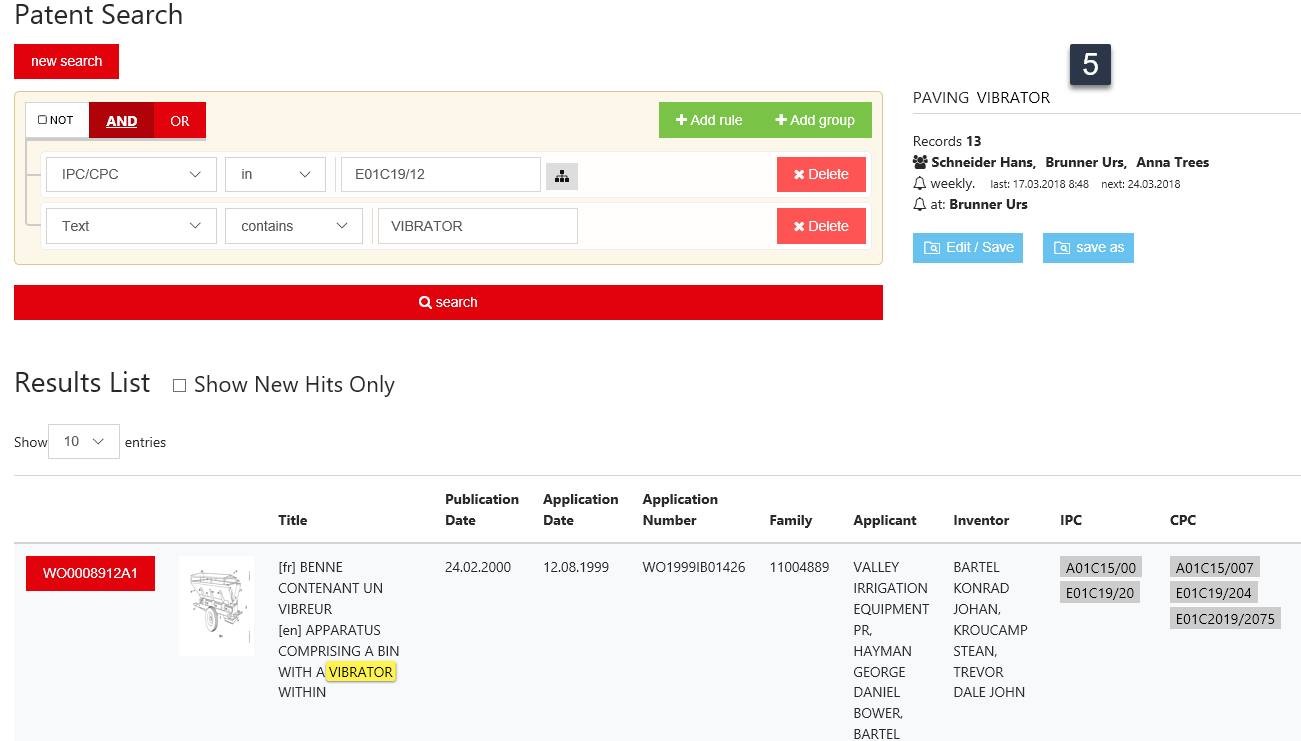Click the weekly alert bell icon
This screenshot has width=1301, height=741.
(x=920, y=183)
